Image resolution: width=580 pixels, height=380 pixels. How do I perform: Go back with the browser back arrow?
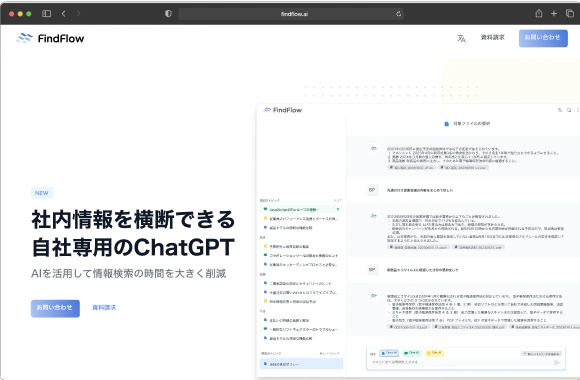pyautogui.click(x=64, y=14)
